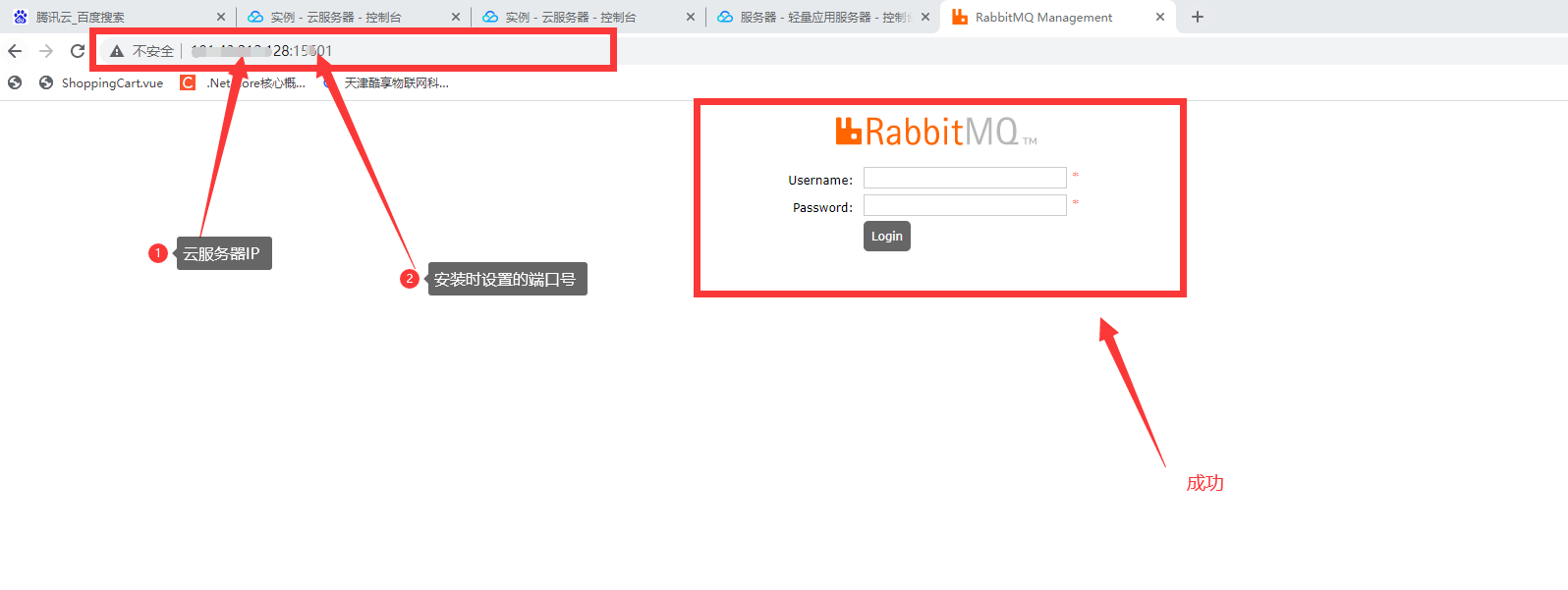Switch to the 服务器 - 轻量应用服务器 tab
1568x590 pixels.
822,17
